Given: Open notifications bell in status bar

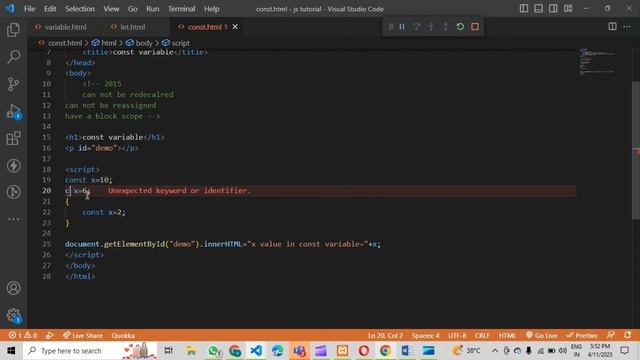Looking at the screenshot, I should (x=627, y=336).
